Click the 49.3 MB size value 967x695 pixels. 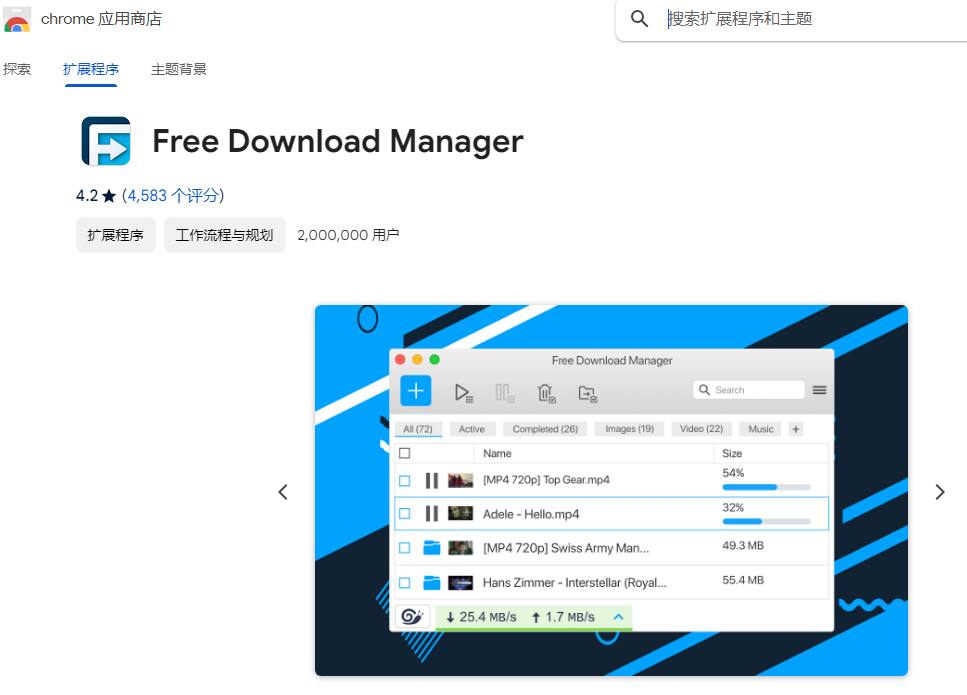coord(743,546)
